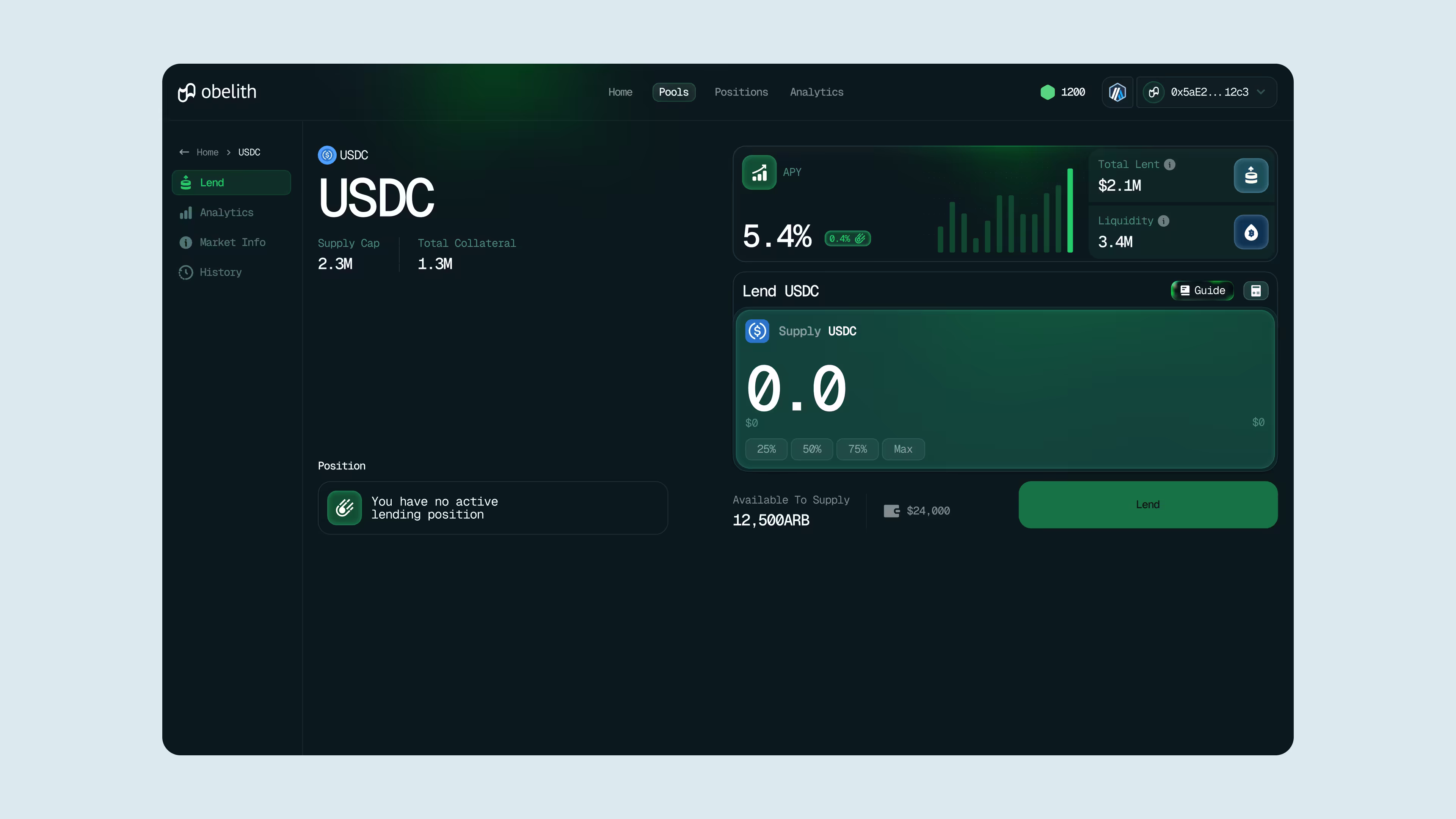Click the Total Lent coins icon
Image resolution: width=1456 pixels, height=819 pixels.
click(1251, 176)
